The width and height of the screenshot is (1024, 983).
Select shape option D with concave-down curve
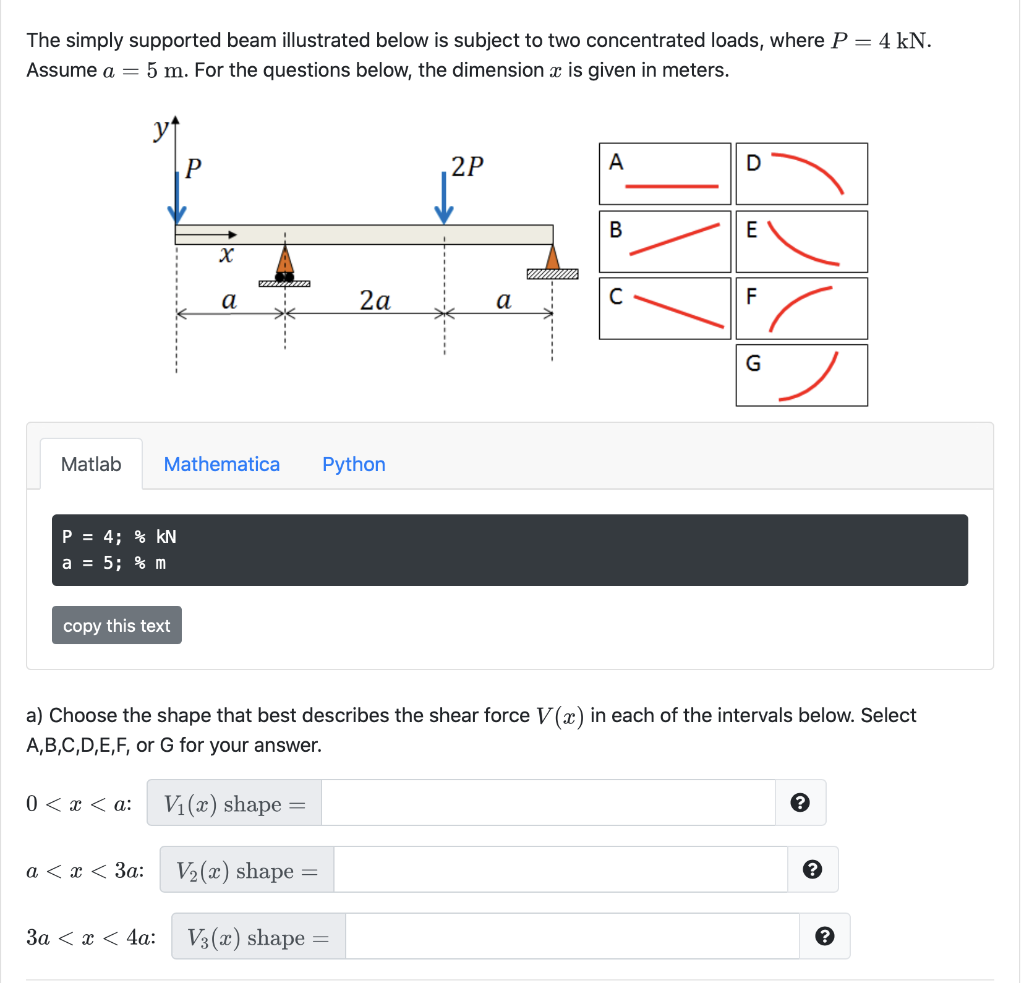[800, 172]
